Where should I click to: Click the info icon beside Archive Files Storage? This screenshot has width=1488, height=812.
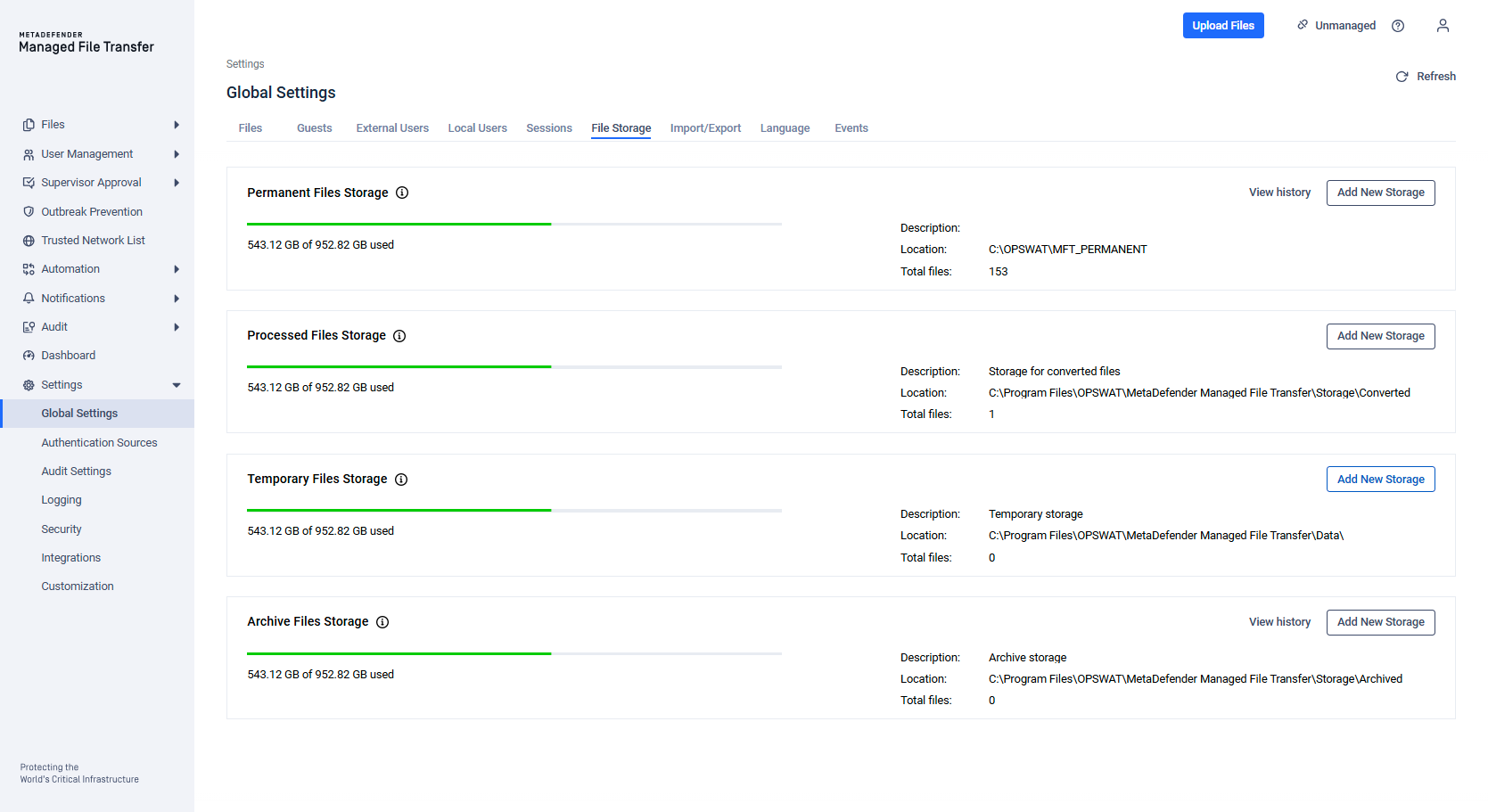pos(382,622)
